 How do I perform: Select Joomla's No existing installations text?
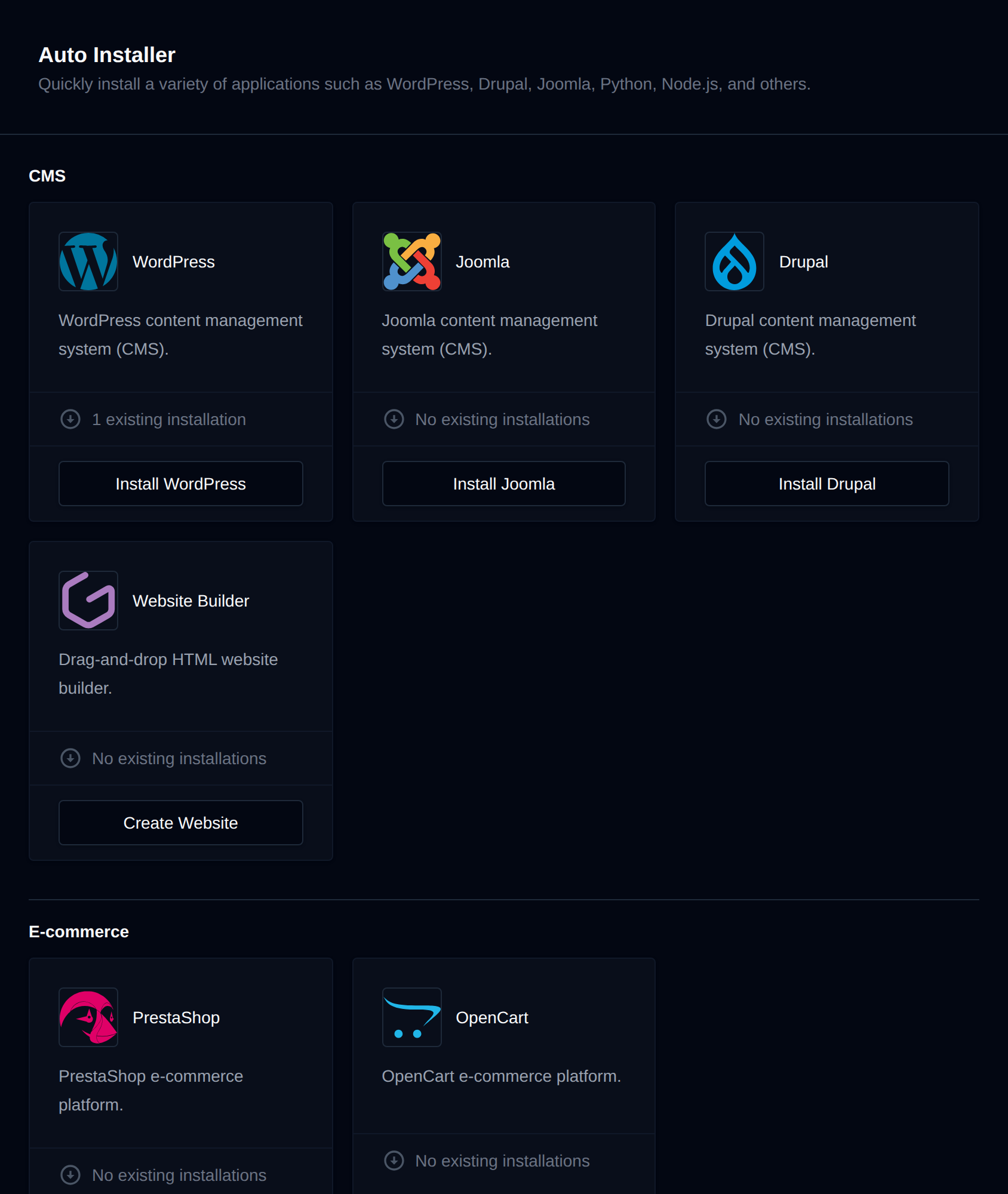pos(502,419)
